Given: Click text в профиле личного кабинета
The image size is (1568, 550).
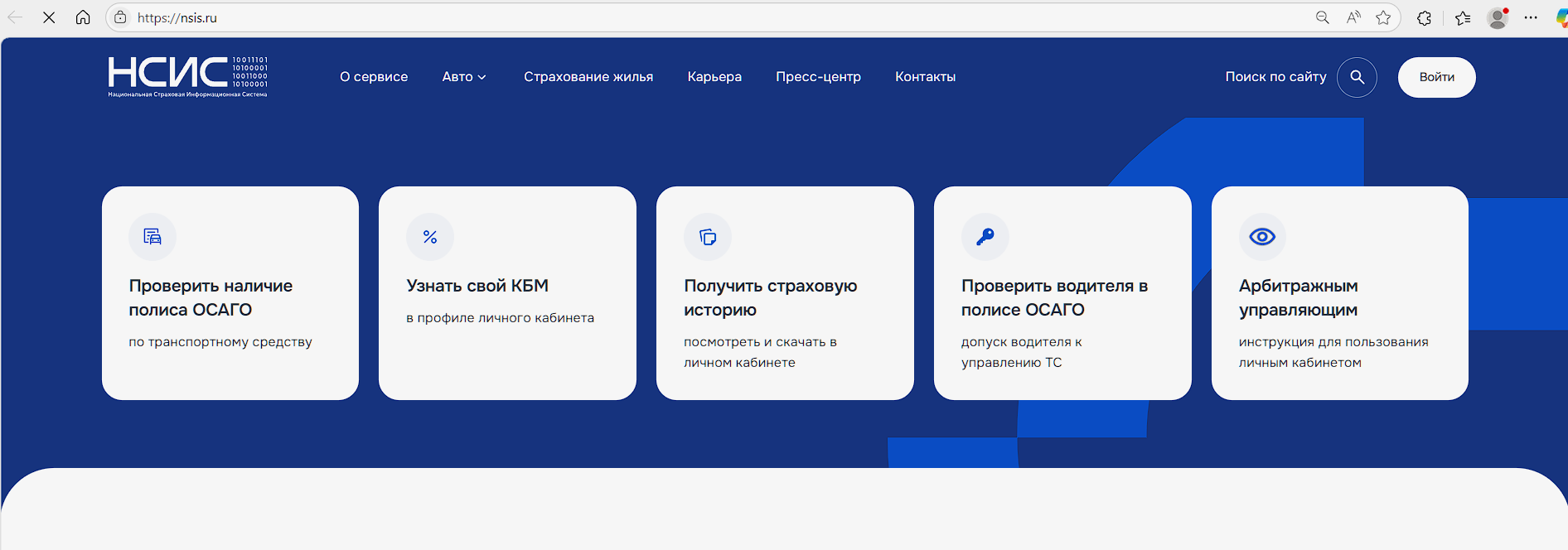Looking at the screenshot, I should [x=500, y=318].
